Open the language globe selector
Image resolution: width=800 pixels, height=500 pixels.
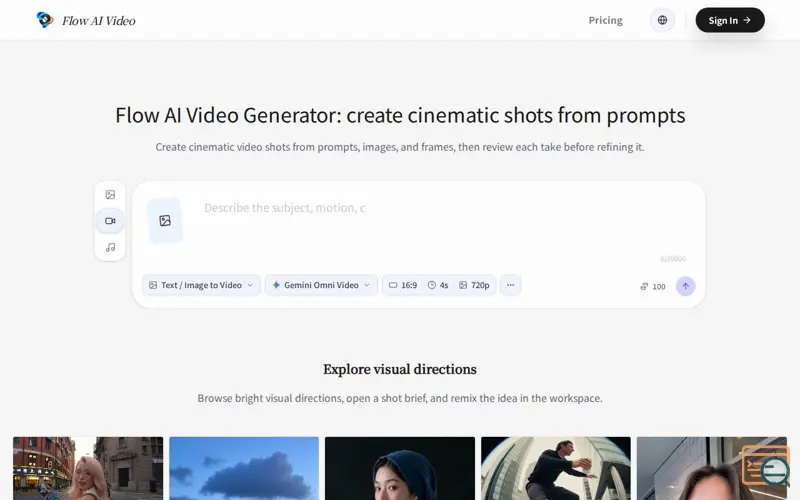click(662, 20)
